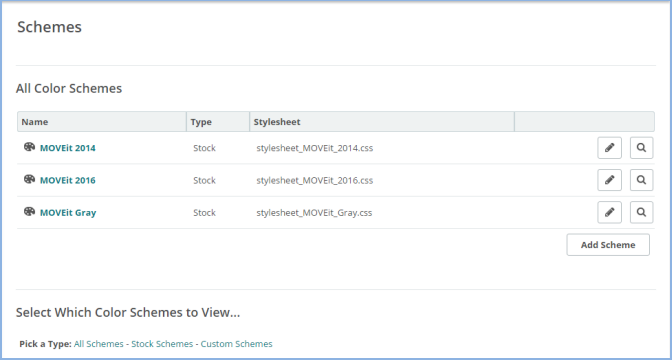
Task: Click the Schemes page heading
Action: [49, 27]
